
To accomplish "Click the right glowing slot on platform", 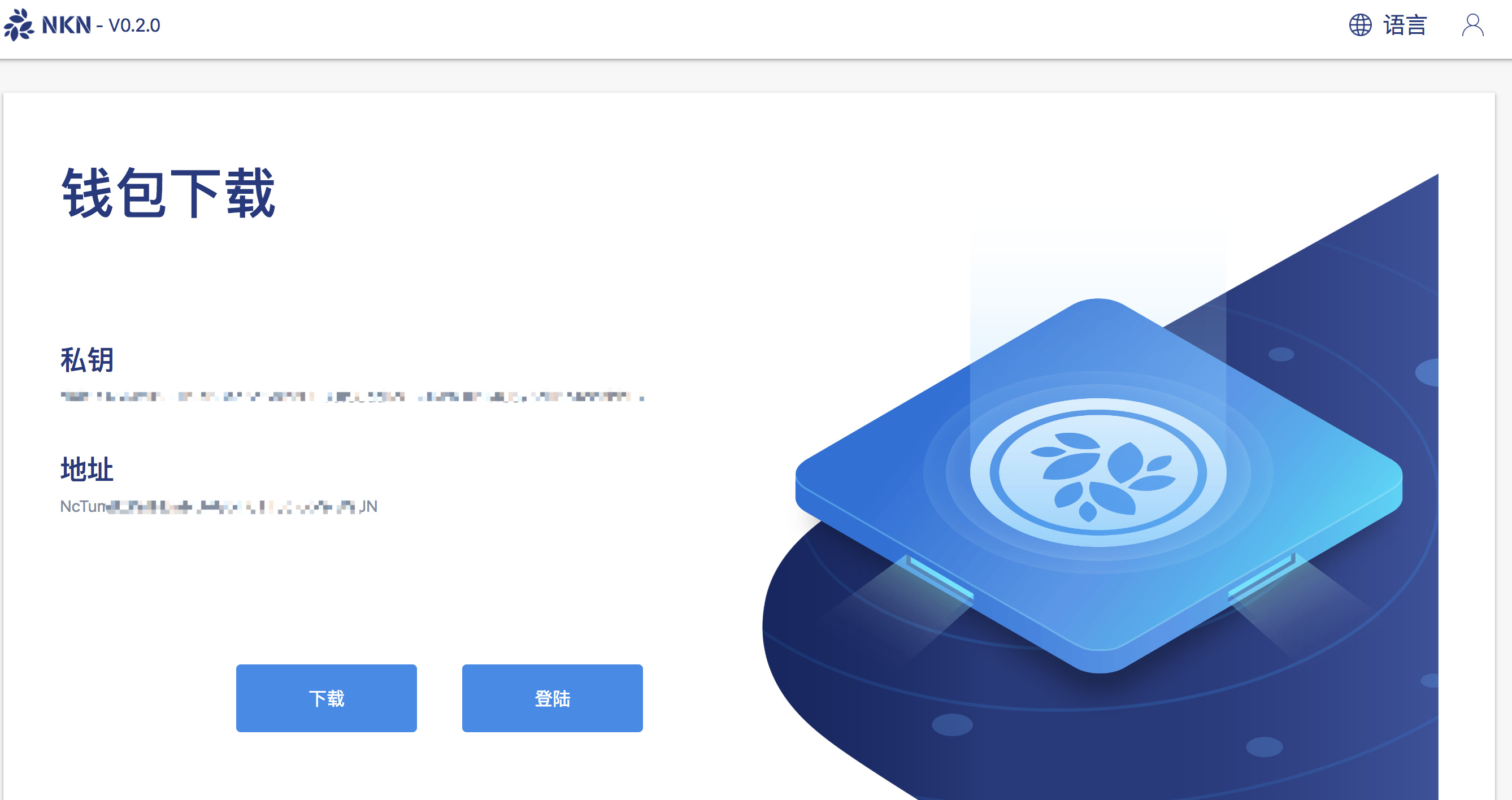I will tap(1262, 576).
